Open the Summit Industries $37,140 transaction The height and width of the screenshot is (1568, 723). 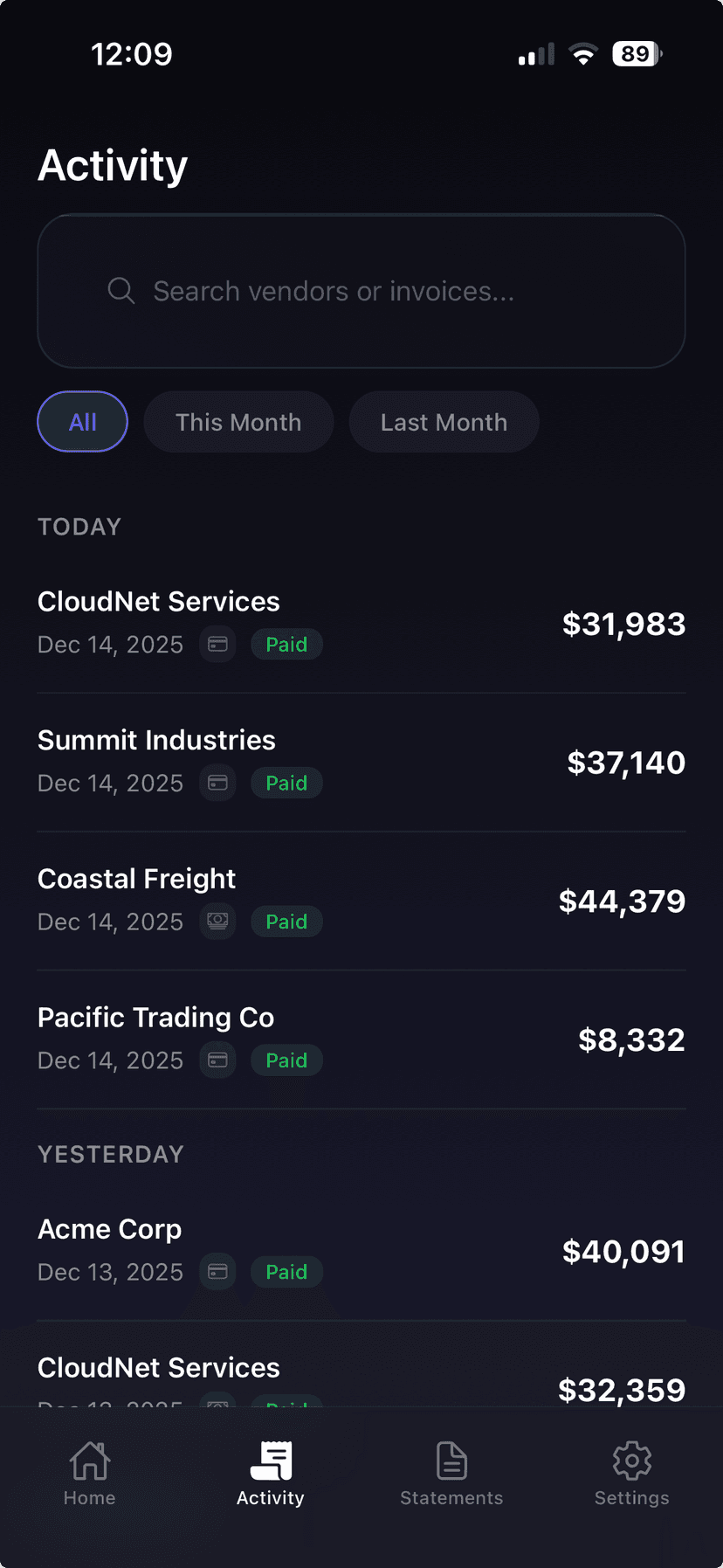pyautogui.click(x=361, y=762)
